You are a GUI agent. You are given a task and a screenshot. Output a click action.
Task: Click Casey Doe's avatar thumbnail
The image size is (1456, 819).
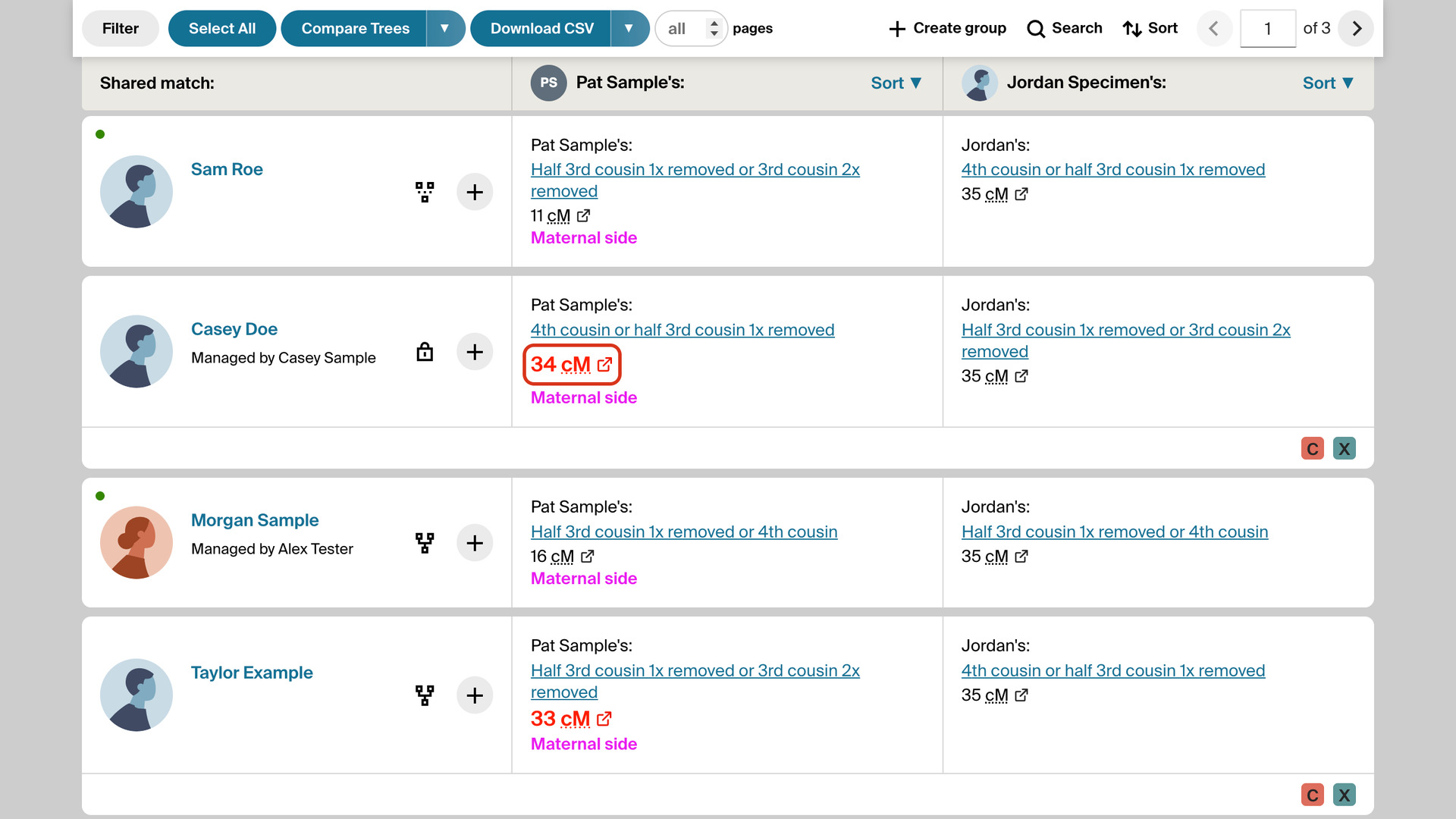click(x=136, y=352)
